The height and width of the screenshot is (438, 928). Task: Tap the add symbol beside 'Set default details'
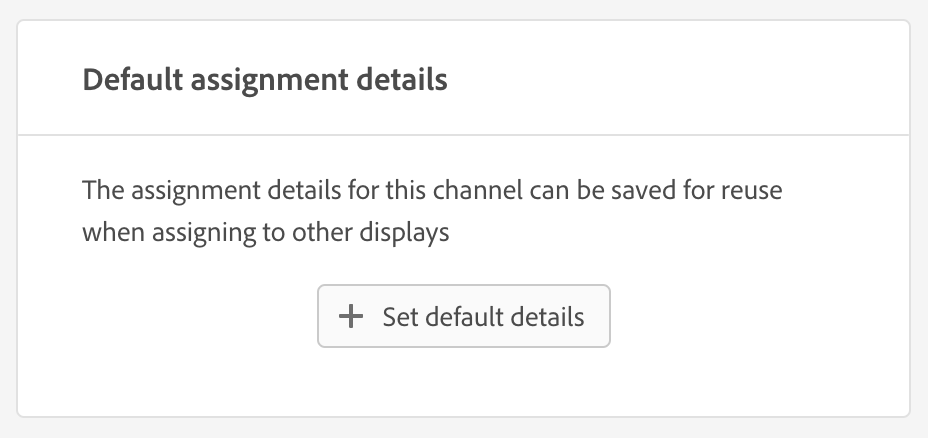(x=351, y=317)
